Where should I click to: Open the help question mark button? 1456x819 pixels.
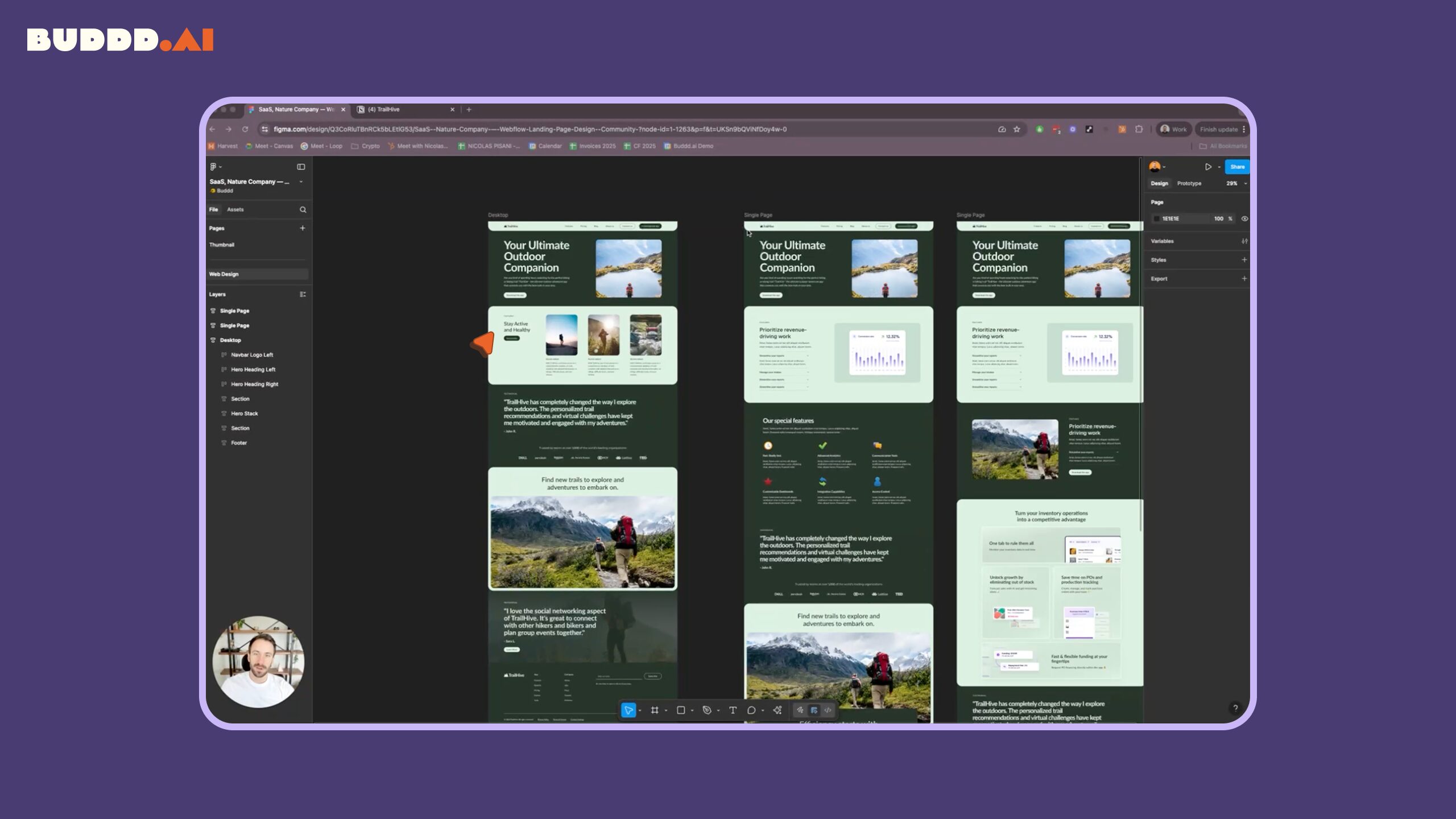pos(1235,708)
